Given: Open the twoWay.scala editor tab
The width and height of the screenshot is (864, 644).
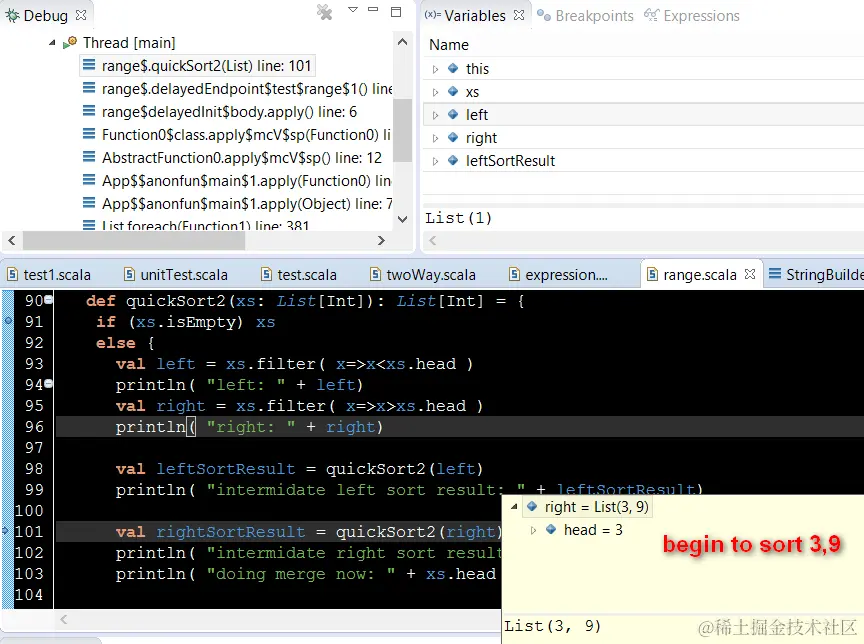Looking at the screenshot, I should pos(423,274).
